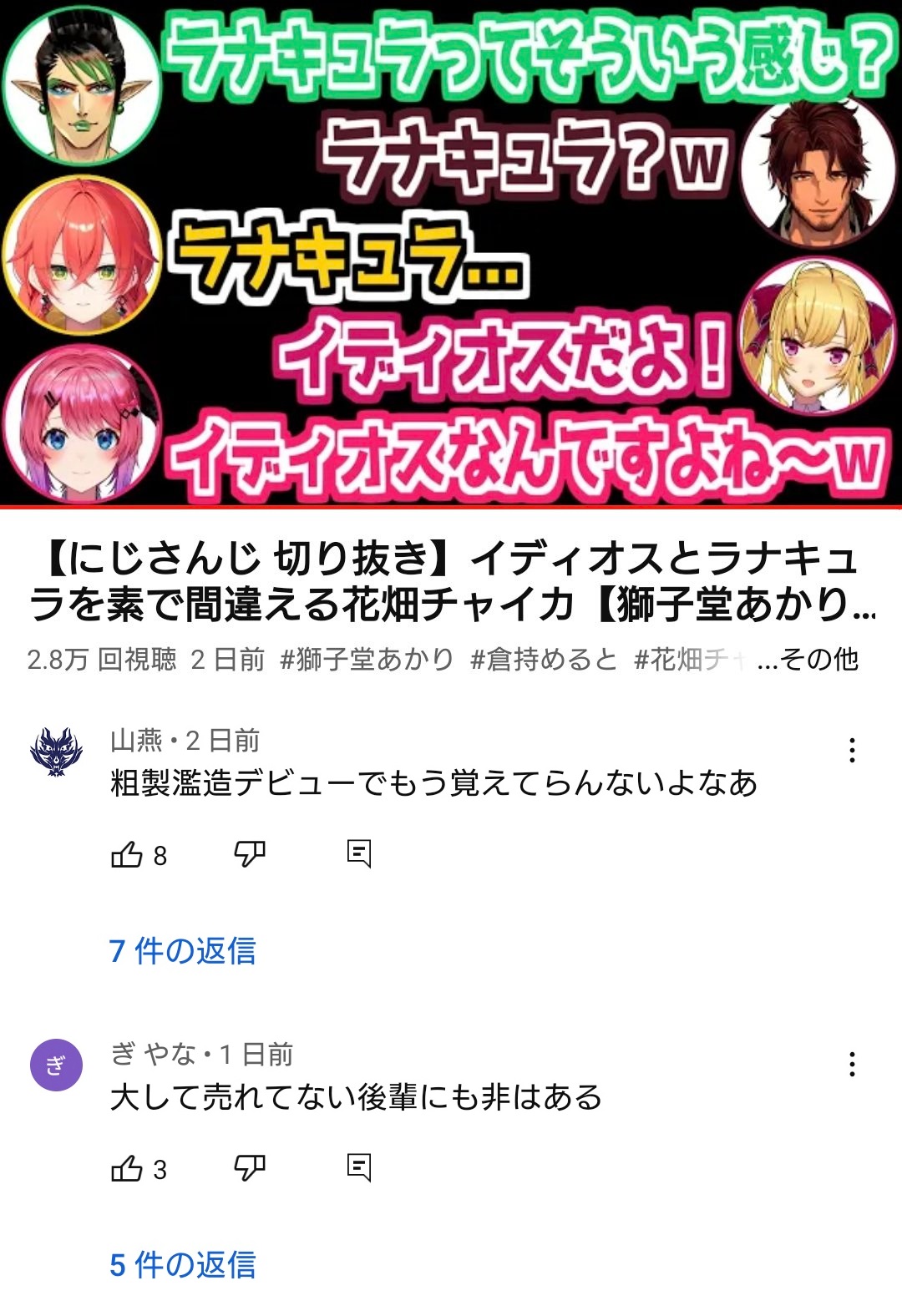Click the red video progress bar
902x1316 pixels.
(451, 506)
